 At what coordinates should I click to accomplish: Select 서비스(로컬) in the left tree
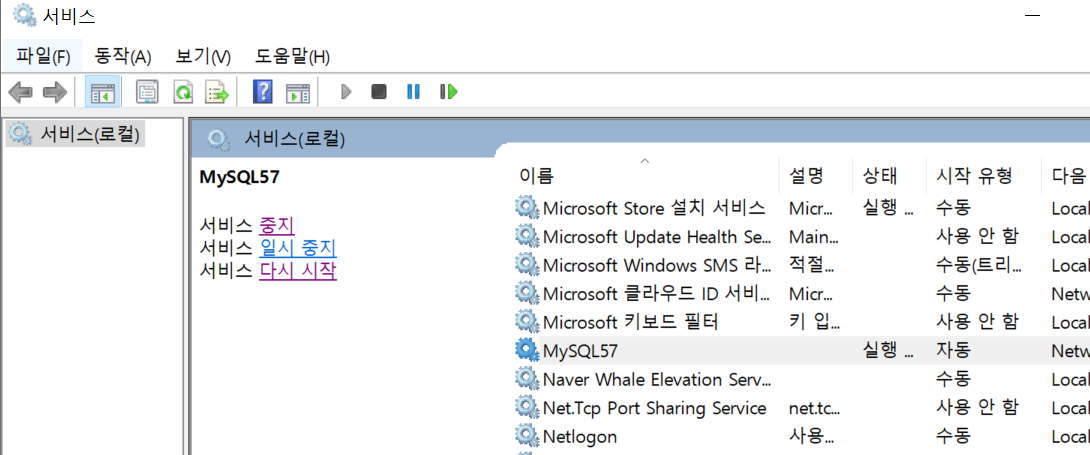pos(76,133)
